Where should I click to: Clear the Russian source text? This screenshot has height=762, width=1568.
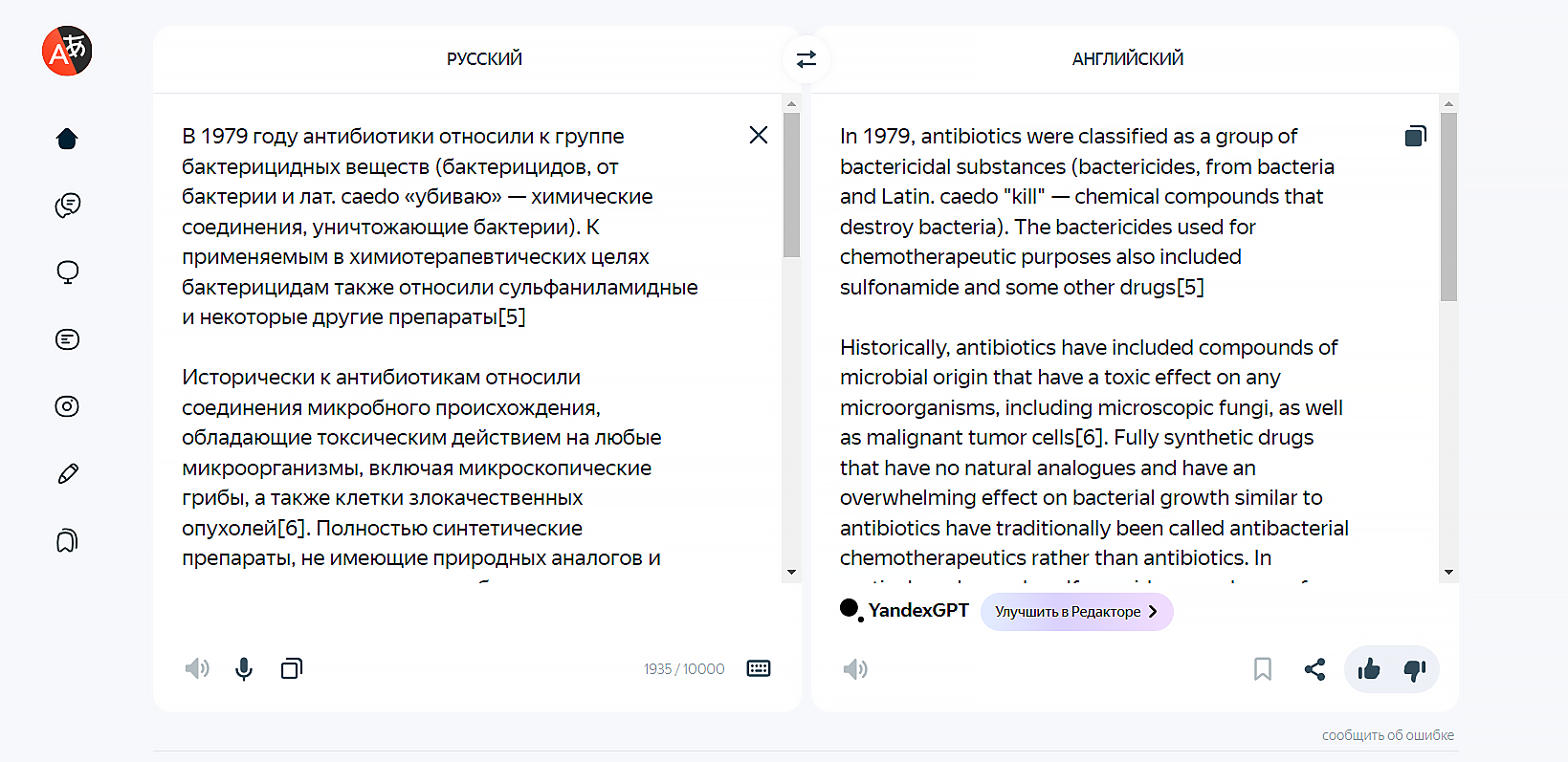pyautogui.click(x=759, y=135)
